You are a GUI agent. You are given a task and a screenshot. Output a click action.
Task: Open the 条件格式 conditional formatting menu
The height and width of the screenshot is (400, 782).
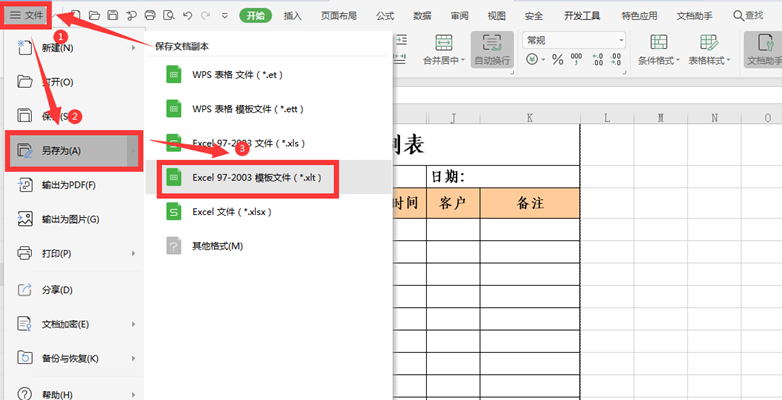point(658,49)
